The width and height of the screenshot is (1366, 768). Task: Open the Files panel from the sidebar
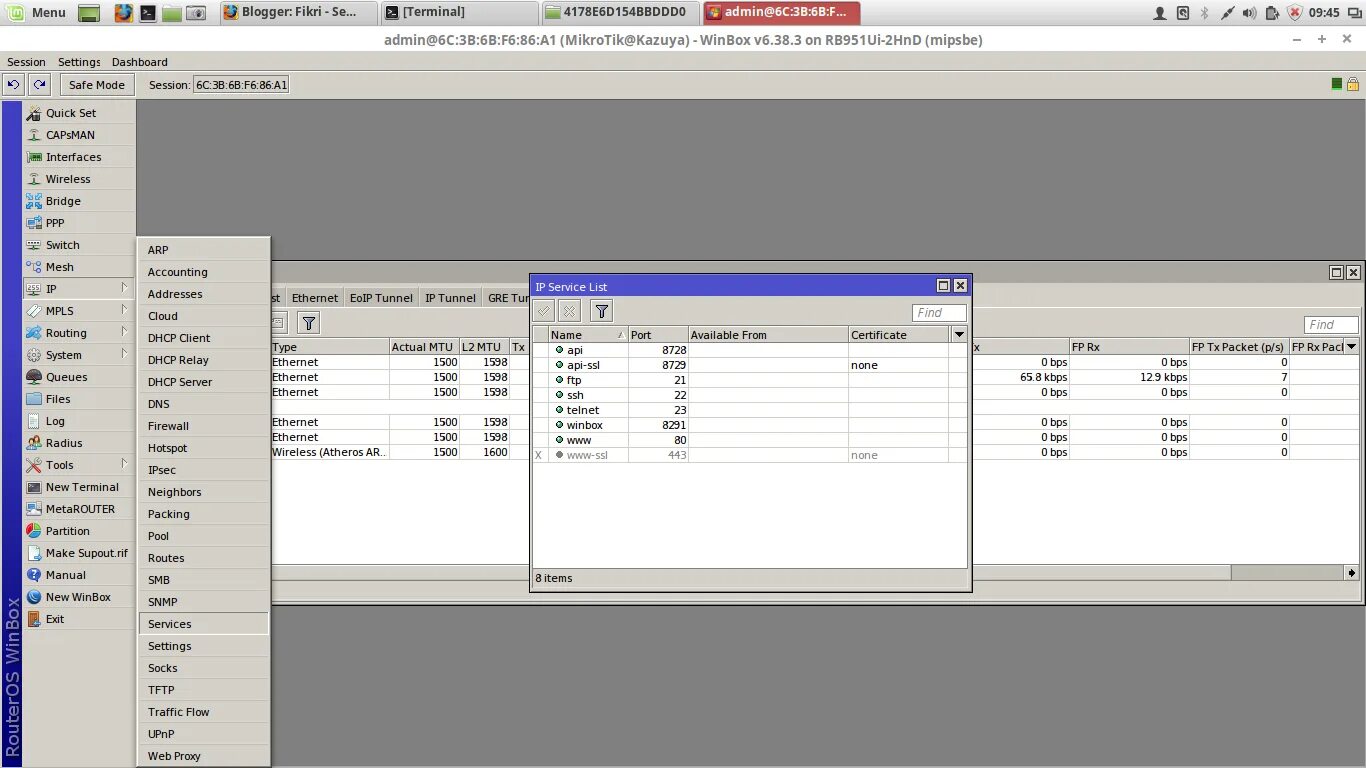[57, 398]
